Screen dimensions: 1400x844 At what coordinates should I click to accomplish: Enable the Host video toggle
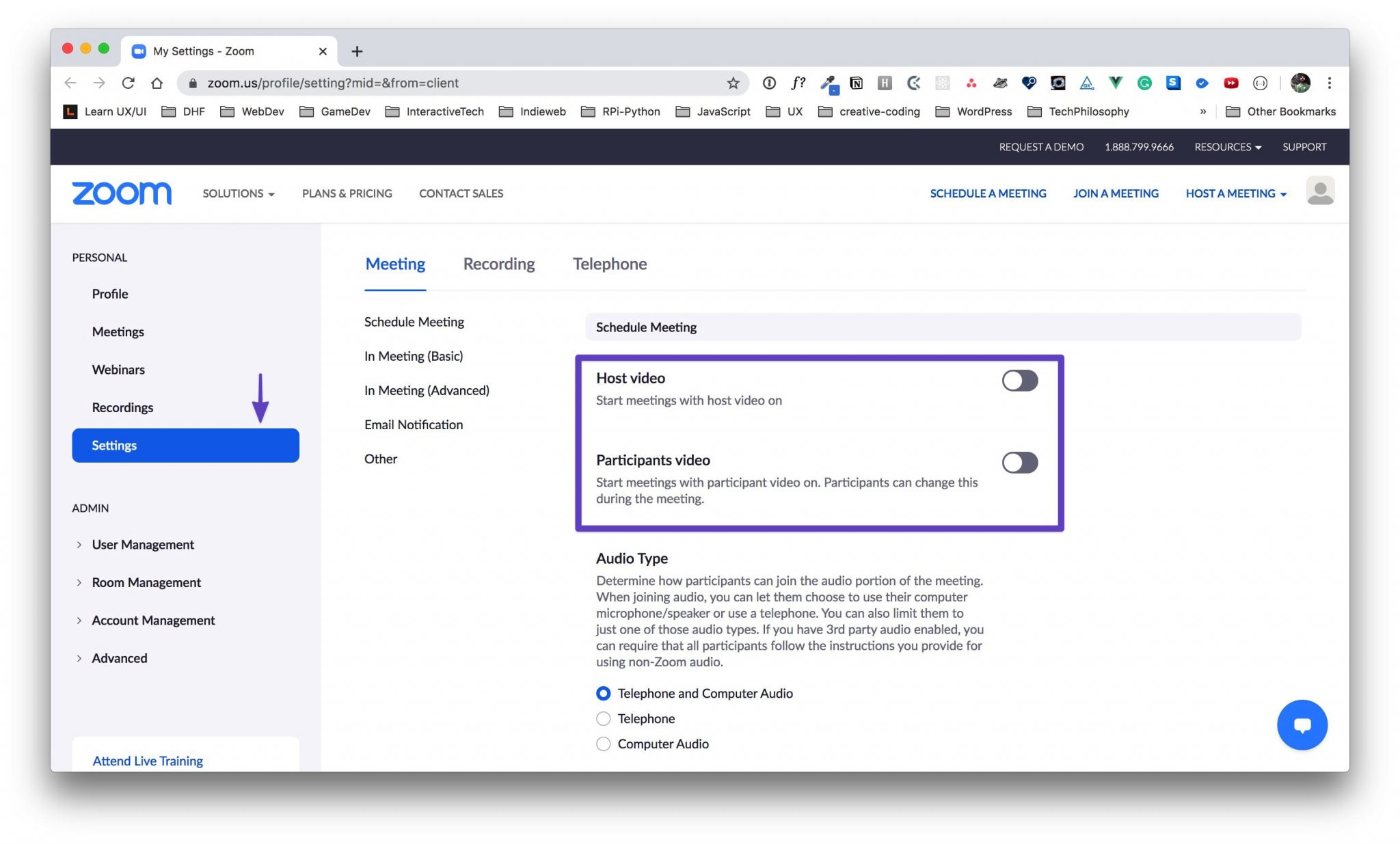[x=1019, y=381]
